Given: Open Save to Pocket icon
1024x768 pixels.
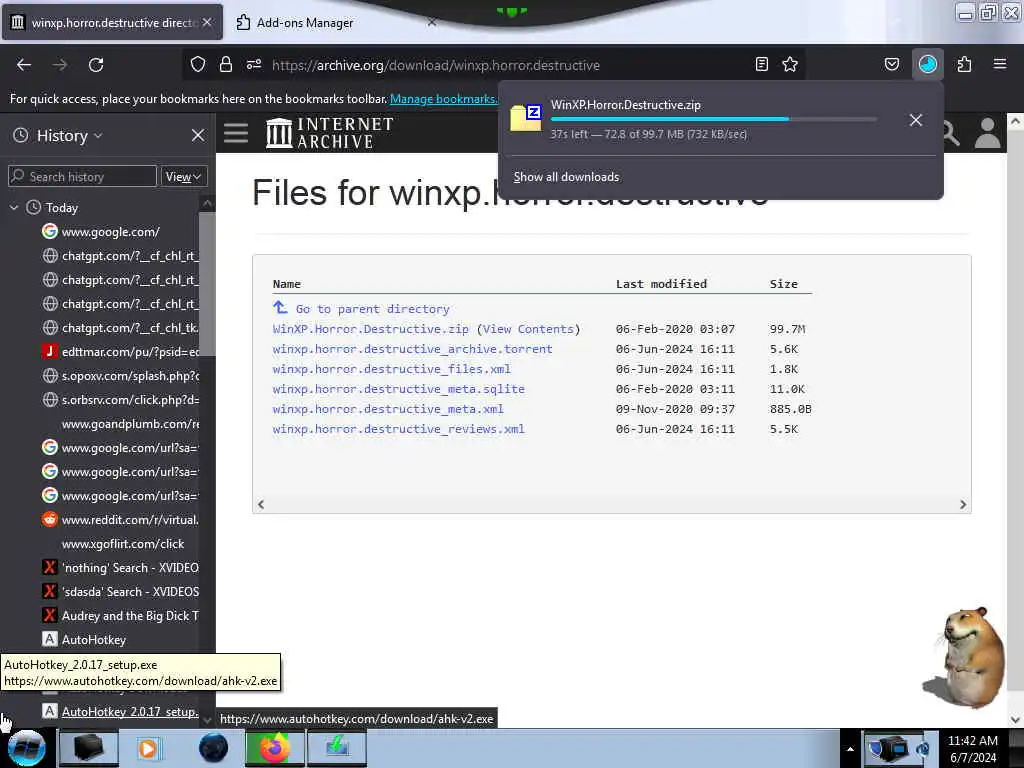Looking at the screenshot, I should coord(892,64).
